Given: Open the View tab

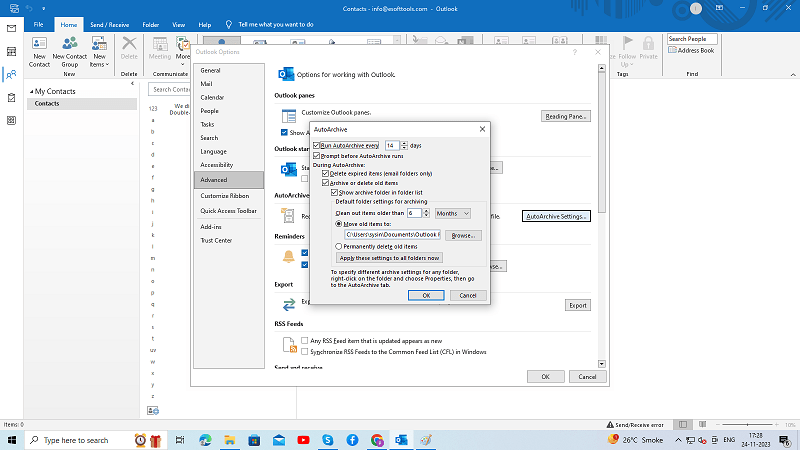Looking at the screenshot, I should 179,24.
